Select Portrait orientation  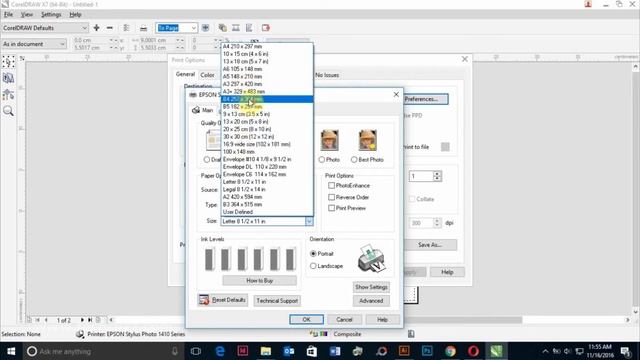pyautogui.click(x=313, y=253)
